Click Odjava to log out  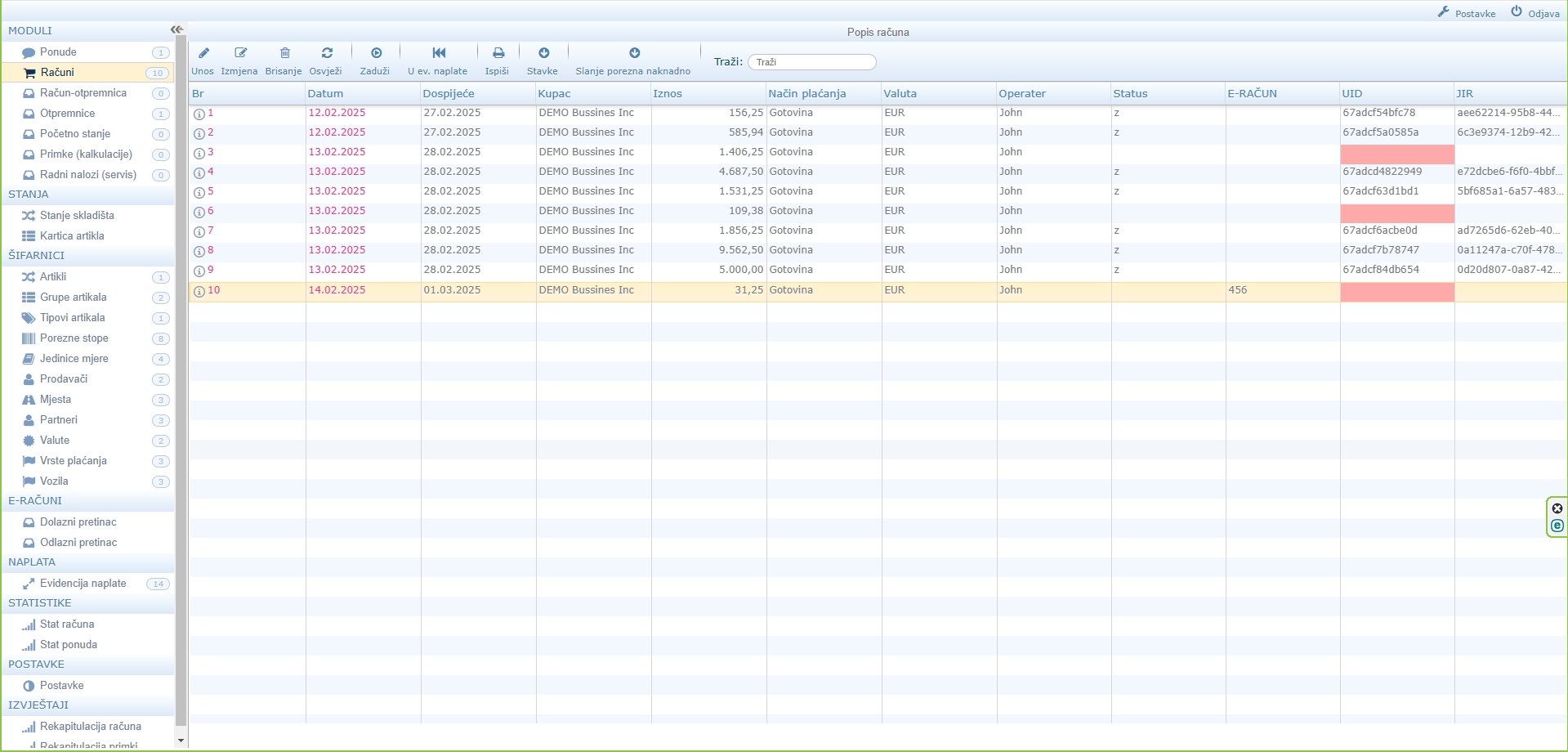tap(1535, 13)
